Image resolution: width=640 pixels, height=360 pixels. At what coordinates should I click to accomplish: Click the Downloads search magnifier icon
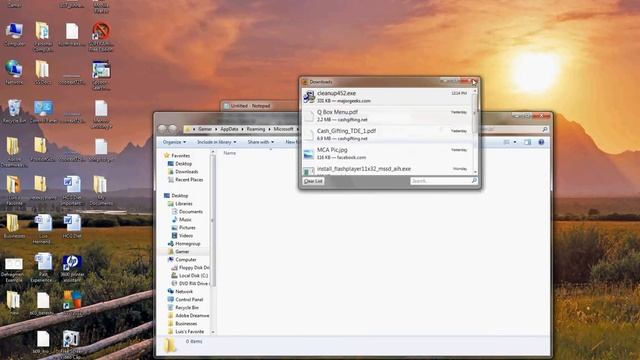pos(474,180)
